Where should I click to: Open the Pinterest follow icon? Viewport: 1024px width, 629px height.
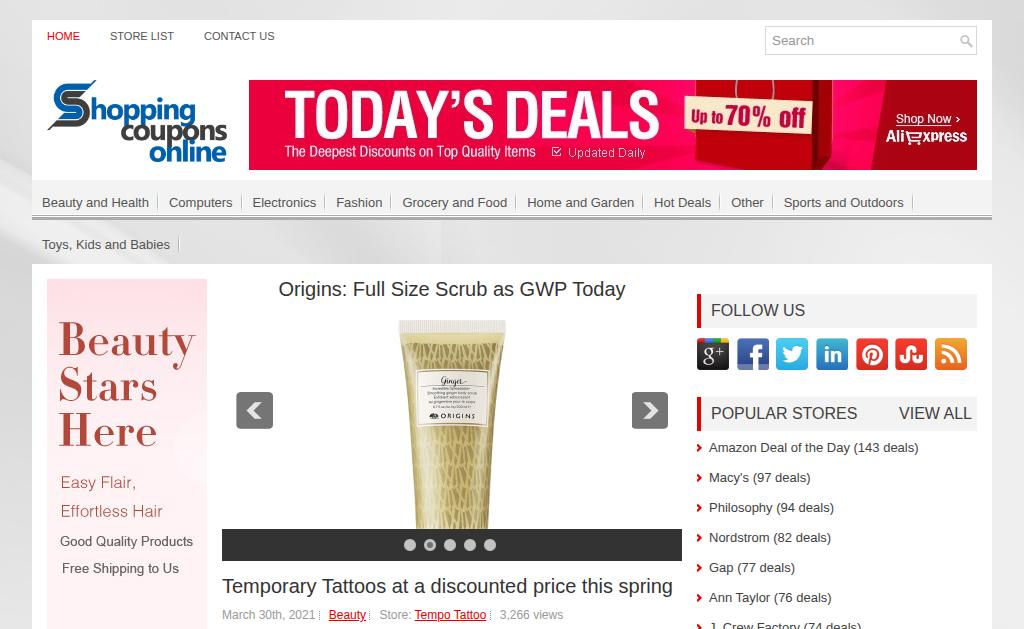872,354
